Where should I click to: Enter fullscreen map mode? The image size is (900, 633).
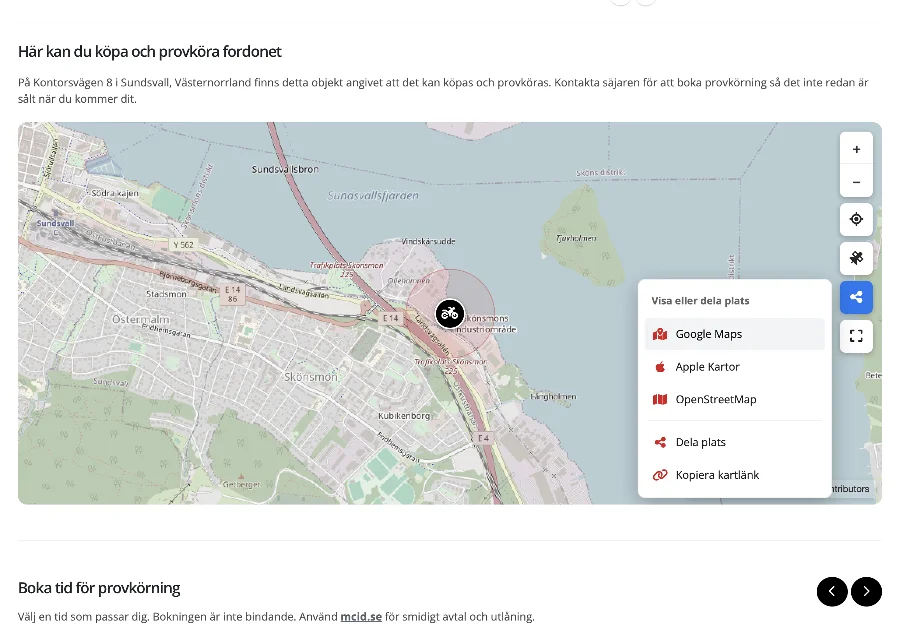tap(856, 336)
